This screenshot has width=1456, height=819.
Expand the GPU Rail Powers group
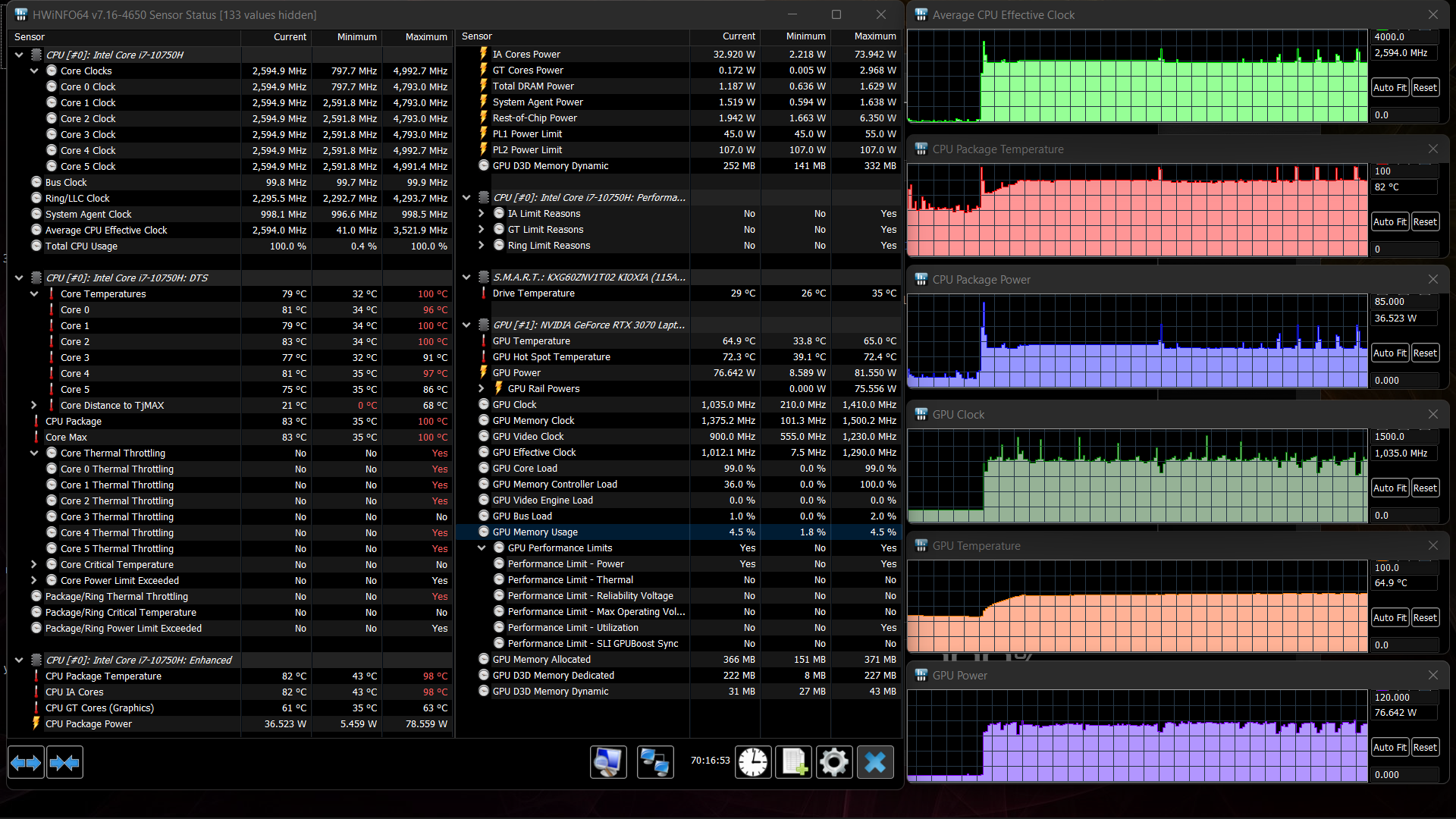482,388
